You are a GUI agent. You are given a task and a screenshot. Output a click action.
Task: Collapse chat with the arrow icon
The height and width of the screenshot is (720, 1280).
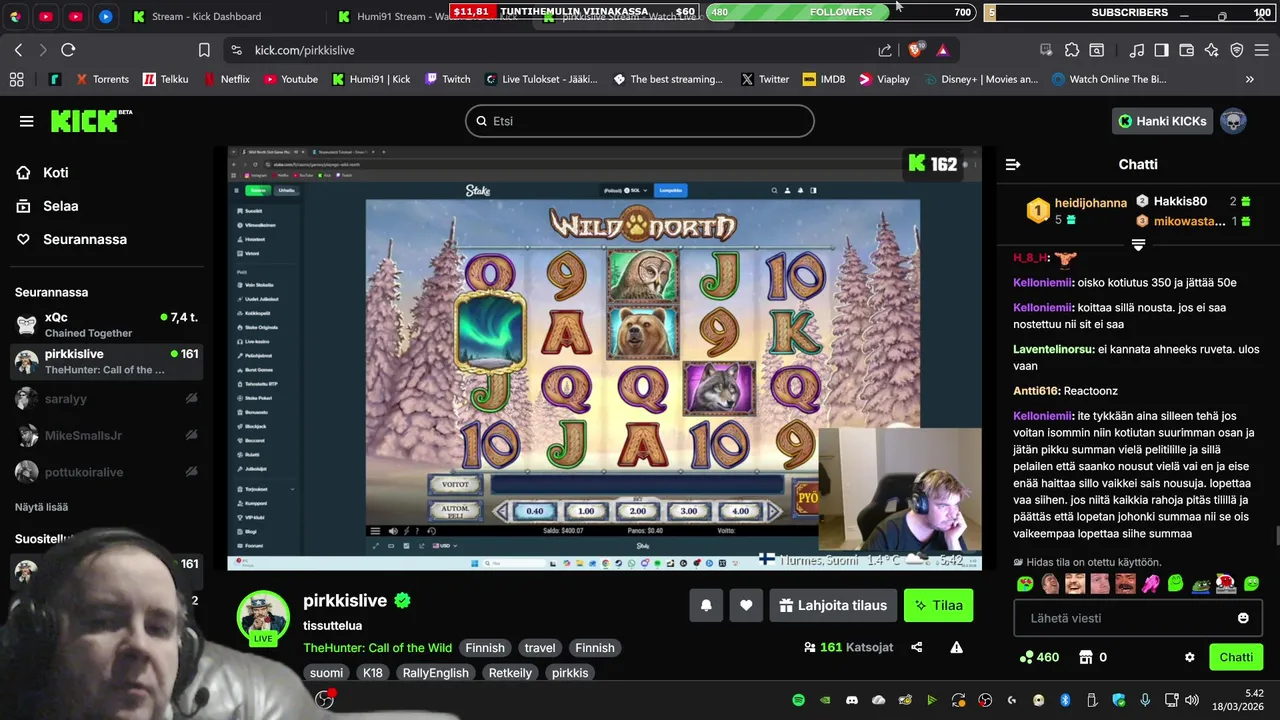click(x=1013, y=164)
